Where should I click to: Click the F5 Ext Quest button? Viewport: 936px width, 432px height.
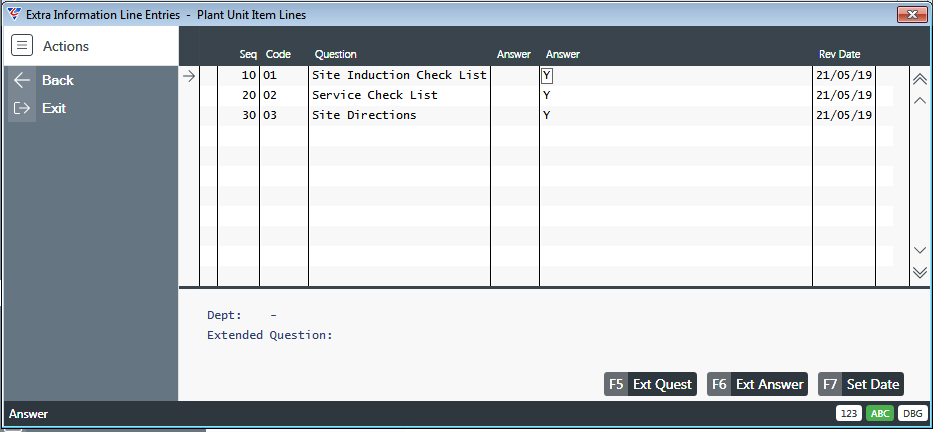tap(650, 384)
